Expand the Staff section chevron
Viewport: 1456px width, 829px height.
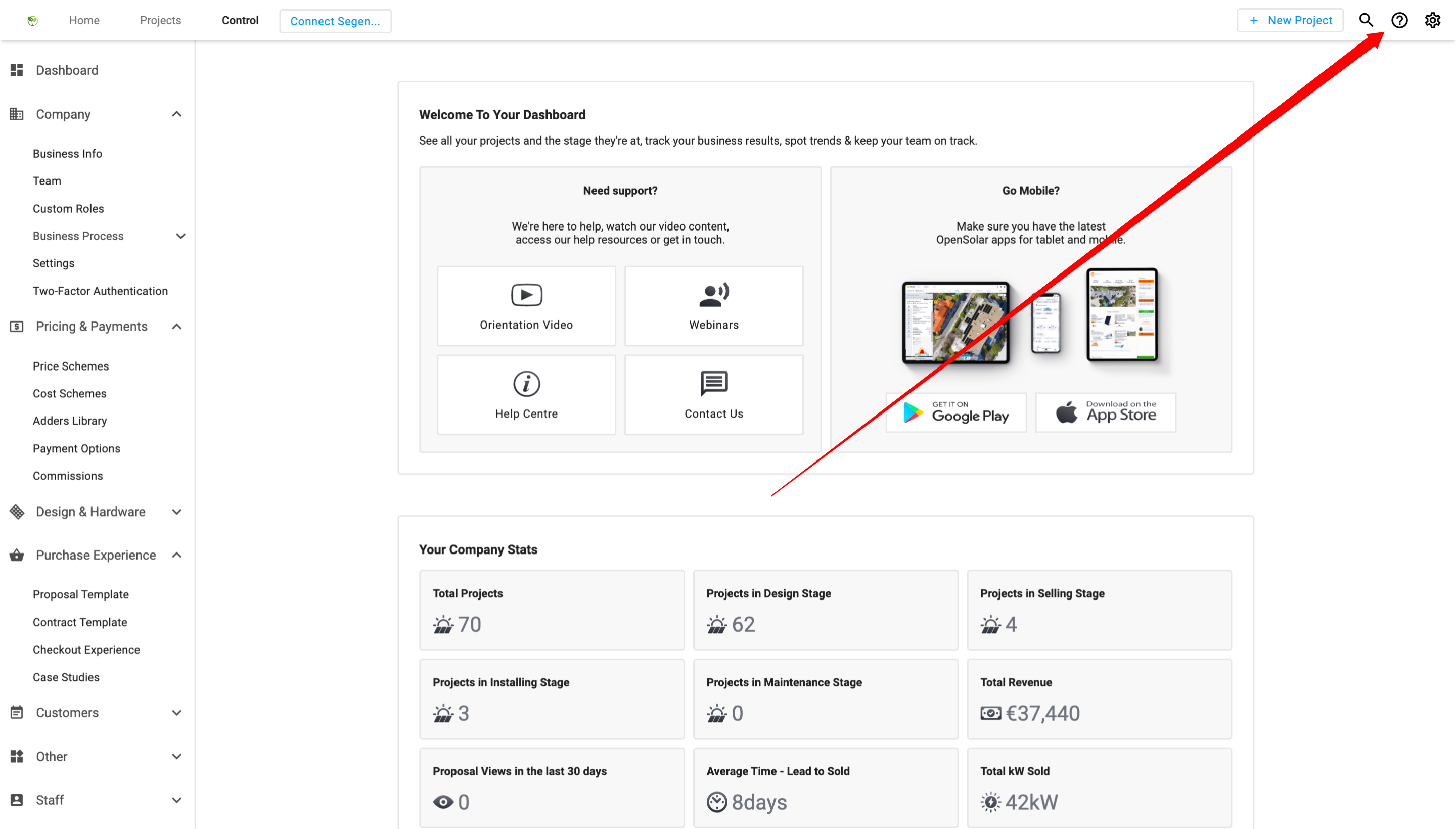click(176, 800)
